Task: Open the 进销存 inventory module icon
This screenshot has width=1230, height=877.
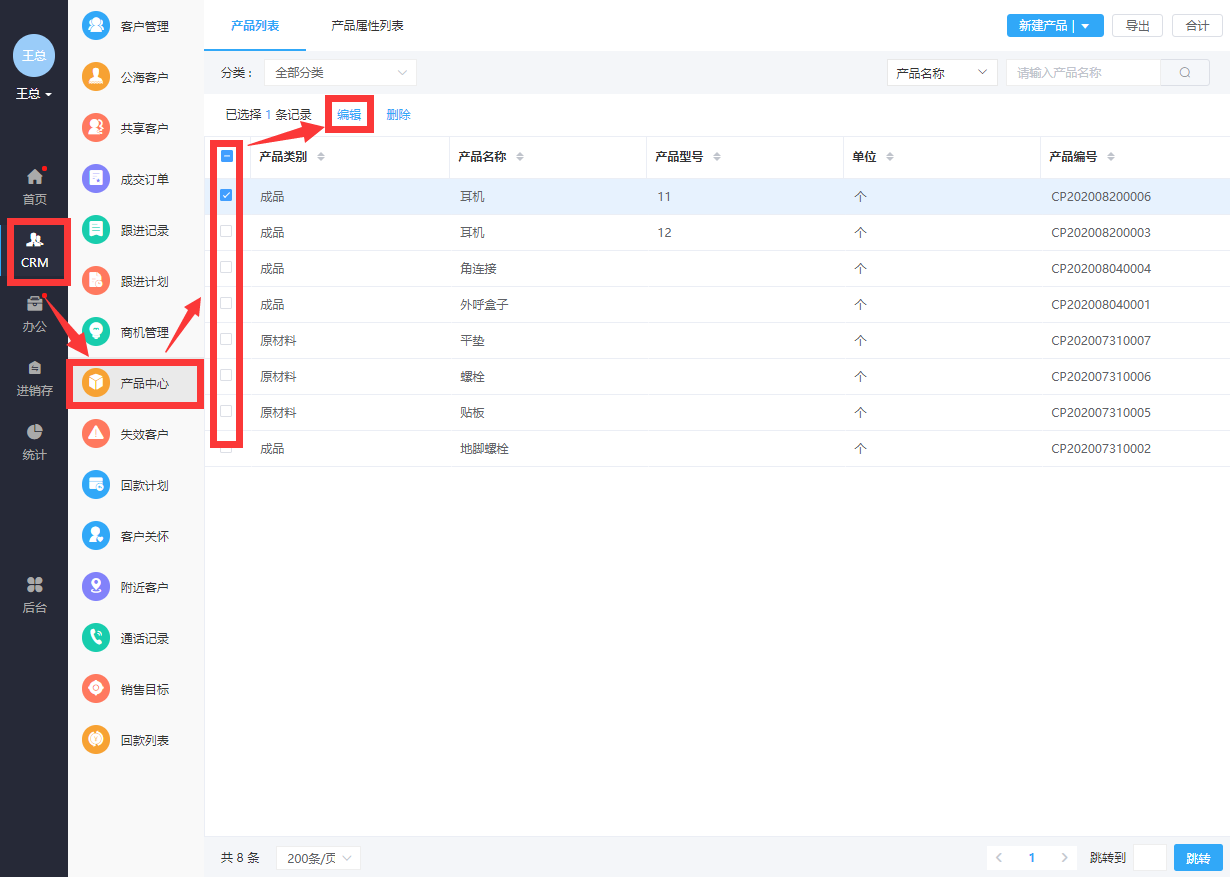Action: pos(34,368)
